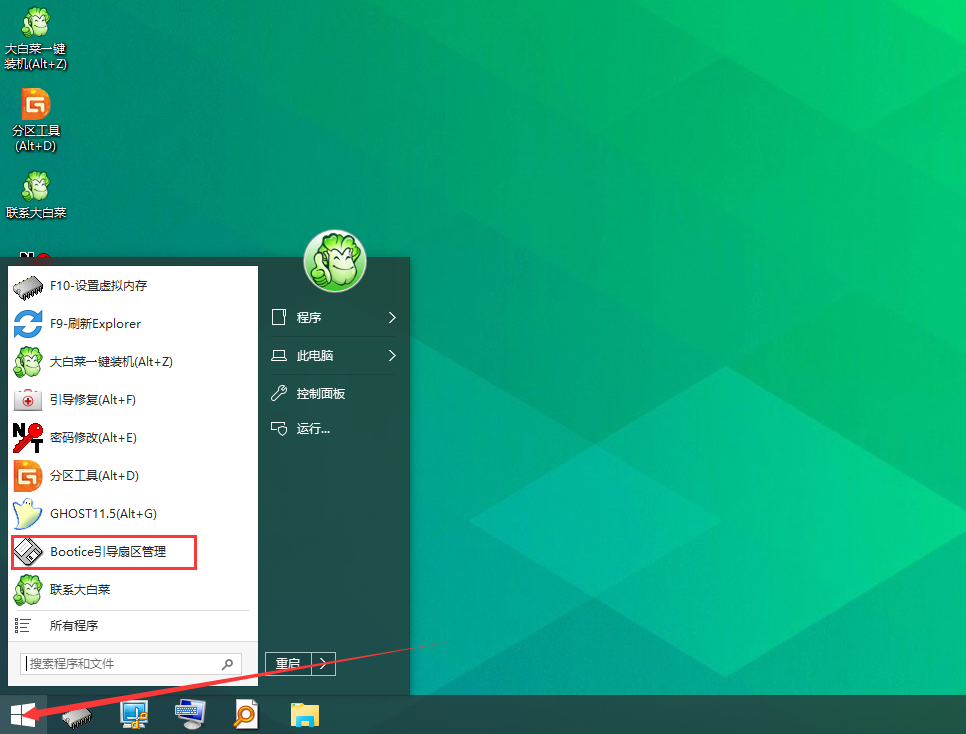Start 分区工具(Alt+D) from the Start menu list

click(x=132, y=476)
